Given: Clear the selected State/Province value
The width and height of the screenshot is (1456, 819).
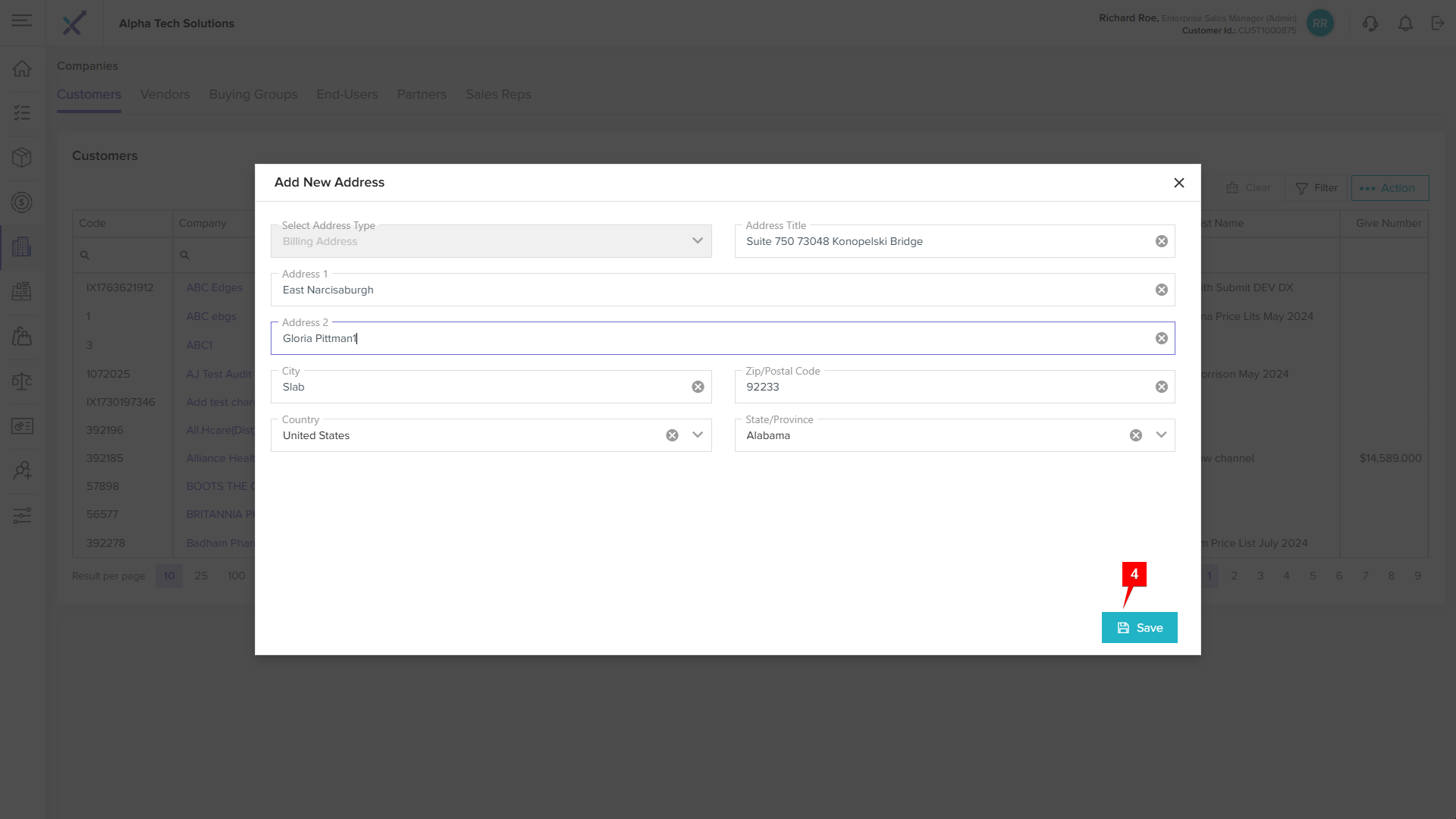Looking at the screenshot, I should tap(1135, 435).
